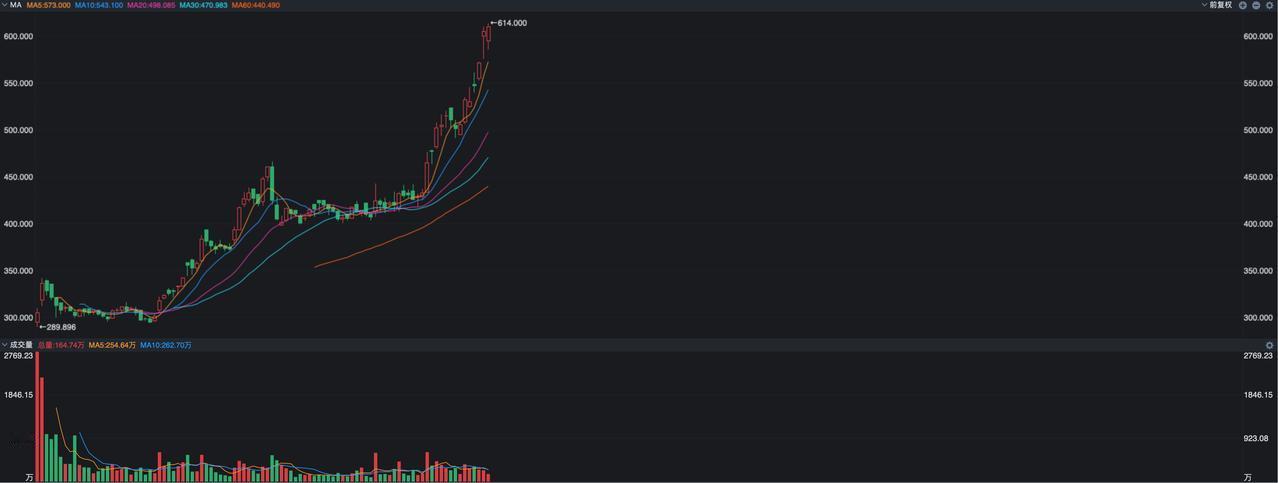Open main chart settings gear
This screenshot has width=1278, height=483.
(x=1270, y=5)
